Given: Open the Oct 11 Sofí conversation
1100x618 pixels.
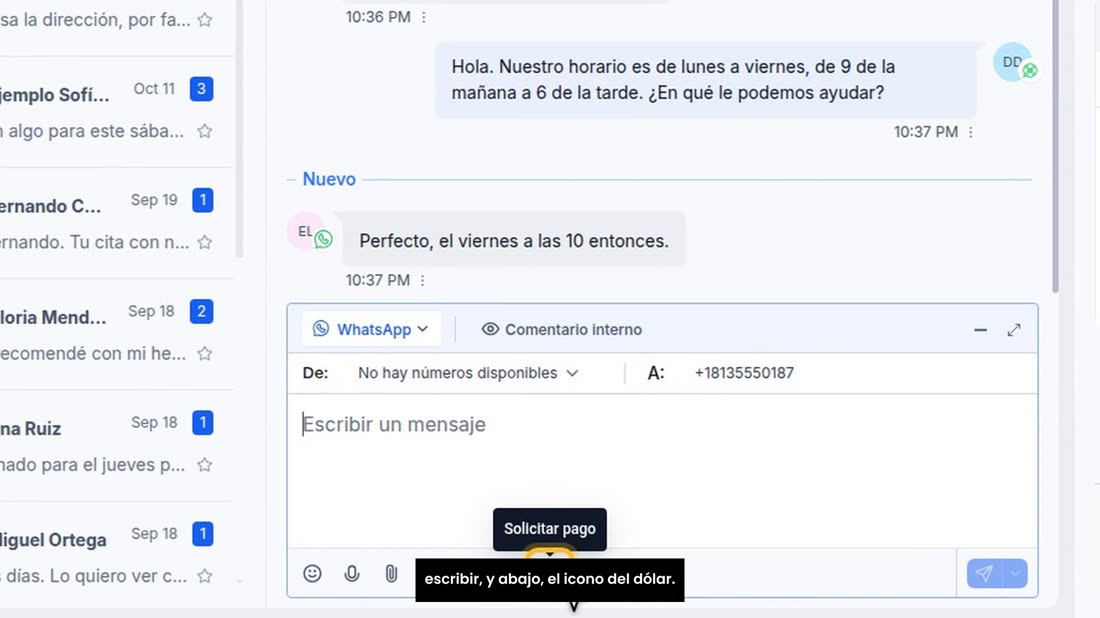Looking at the screenshot, I should click(x=116, y=112).
